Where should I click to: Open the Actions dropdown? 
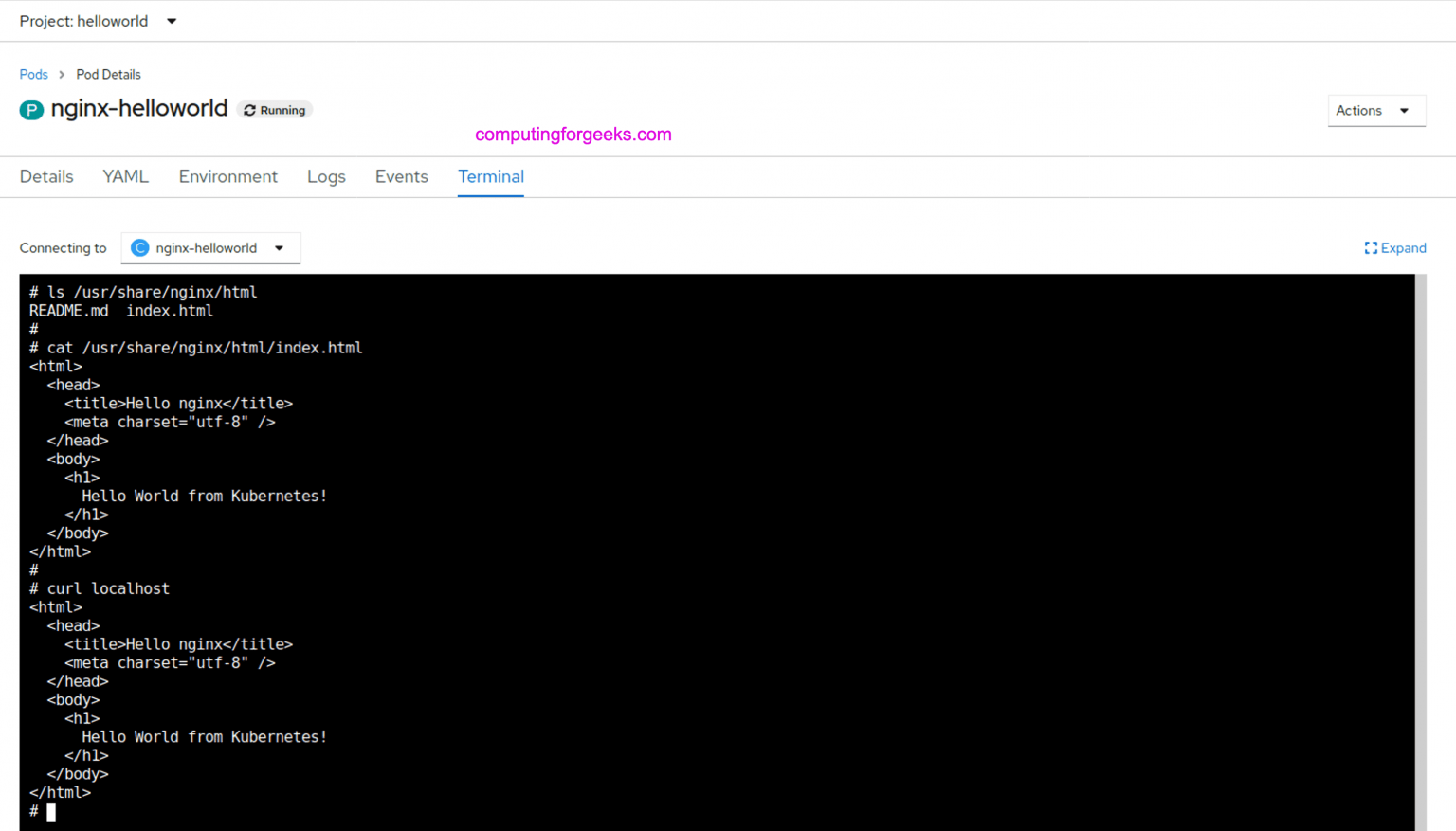(x=1376, y=110)
